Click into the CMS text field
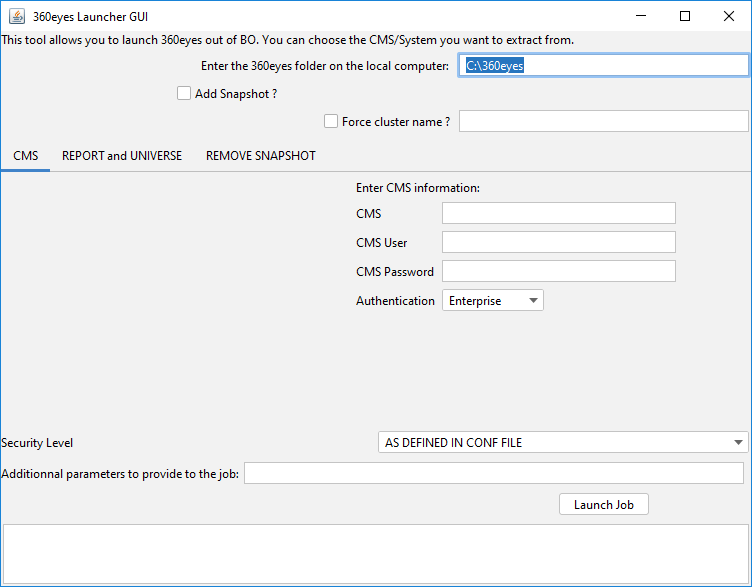Image resolution: width=752 pixels, height=587 pixels. click(x=559, y=213)
